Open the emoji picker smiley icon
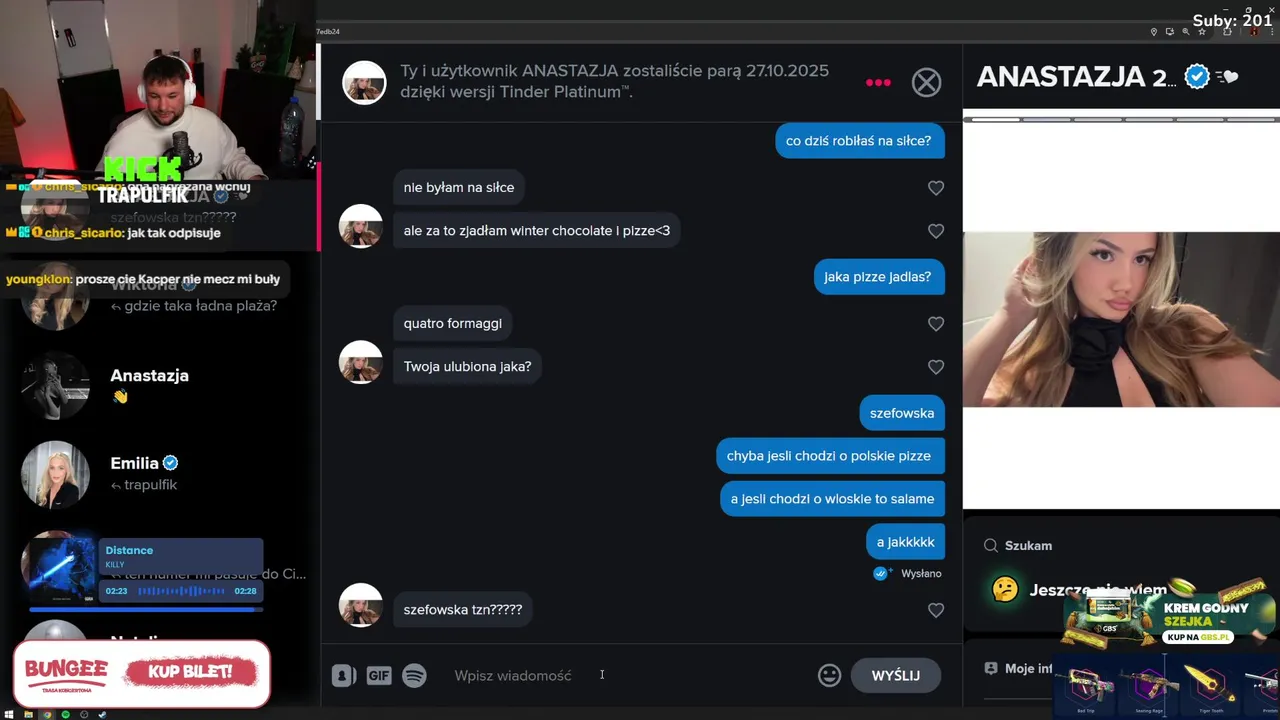The height and width of the screenshot is (720, 1280). tap(829, 676)
